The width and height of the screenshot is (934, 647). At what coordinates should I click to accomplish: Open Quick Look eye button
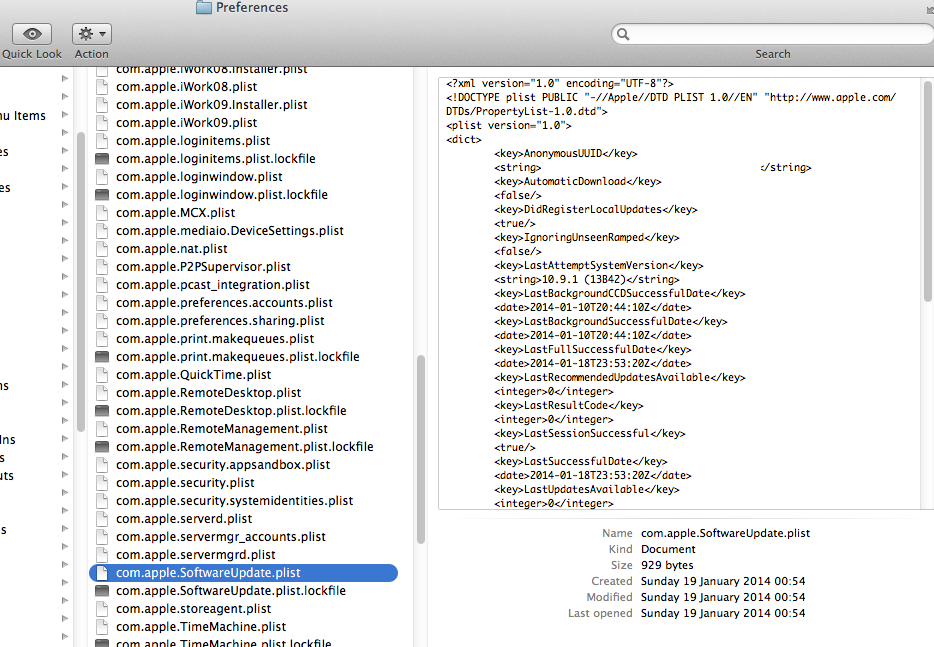point(32,34)
